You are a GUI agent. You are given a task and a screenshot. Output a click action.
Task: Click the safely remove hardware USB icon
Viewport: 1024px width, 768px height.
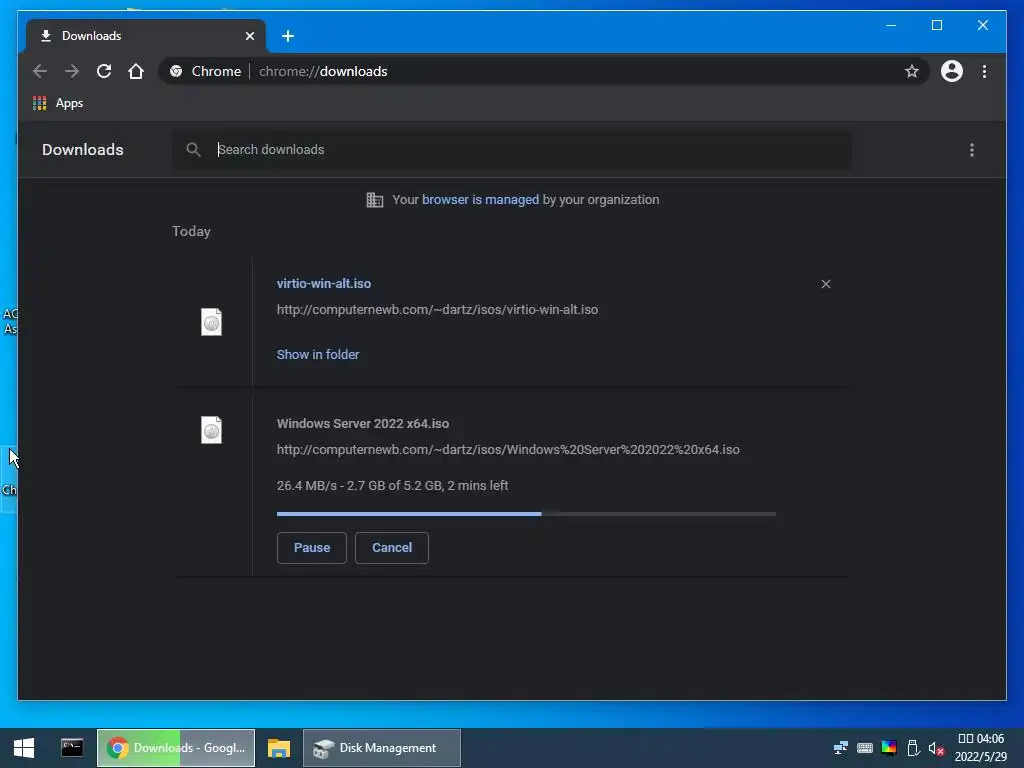point(913,748)
